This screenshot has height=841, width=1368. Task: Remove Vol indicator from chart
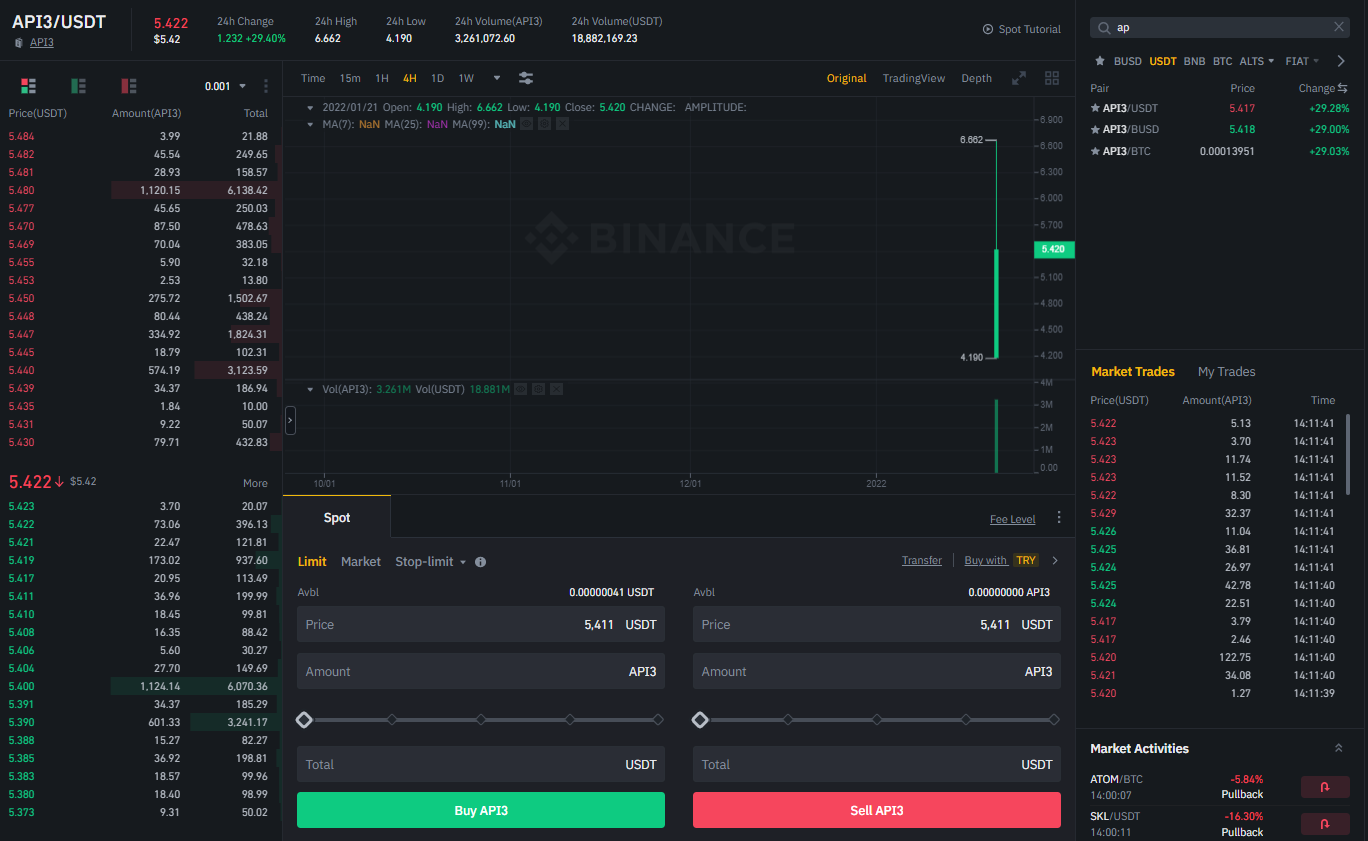(557, 389)
